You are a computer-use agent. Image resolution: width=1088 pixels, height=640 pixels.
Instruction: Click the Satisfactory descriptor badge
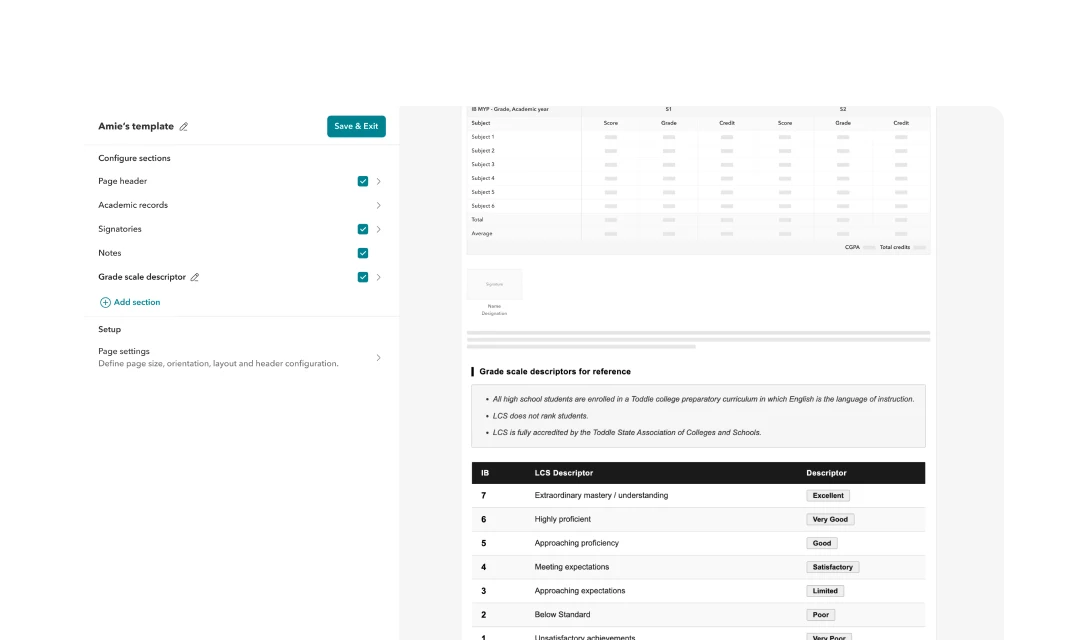(833, 567)
